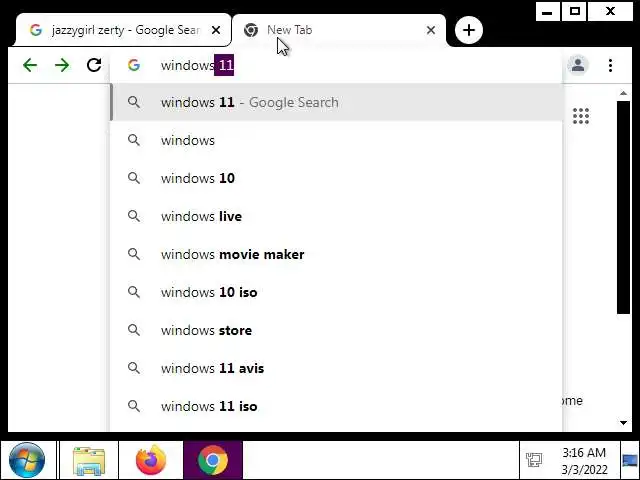The height and width of the screenshot is (480, 640).
Task: Click the Chrome icon in the taskbar
Action: click(213, 460)
